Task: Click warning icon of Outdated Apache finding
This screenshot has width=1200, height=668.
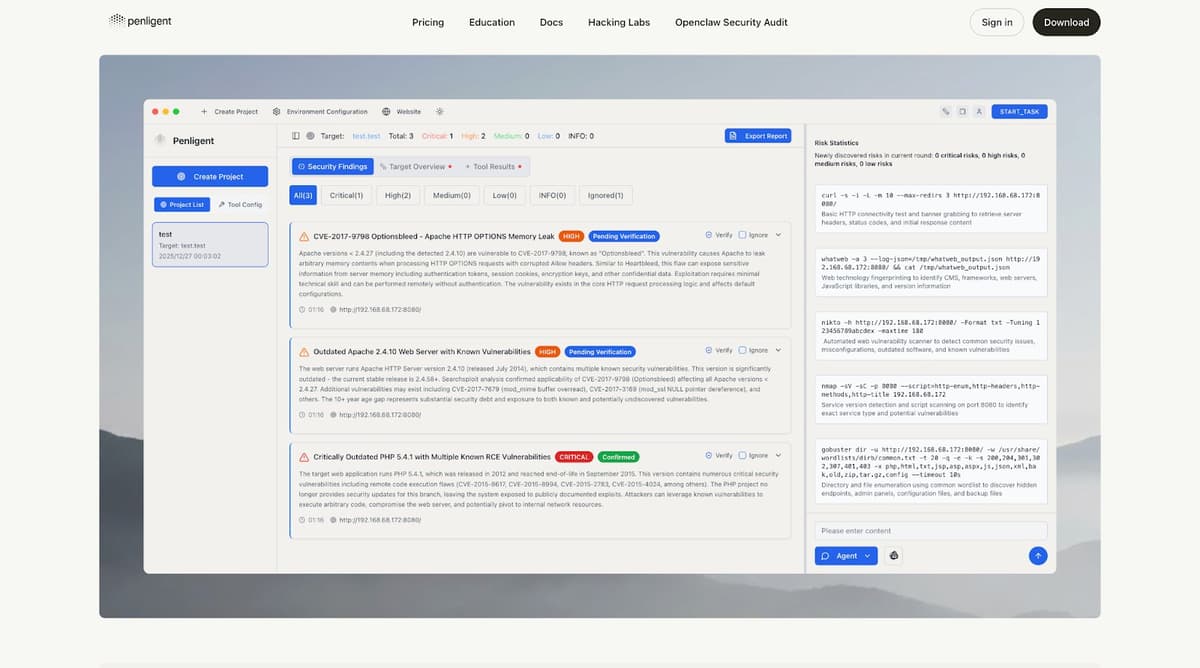Action: pos(304,352)
